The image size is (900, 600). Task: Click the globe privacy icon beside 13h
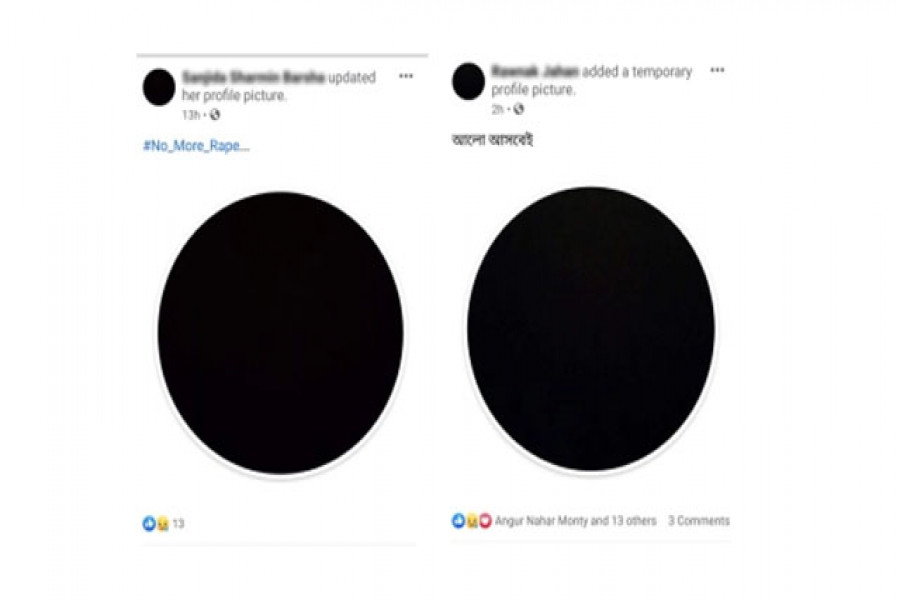coord(215,115)
